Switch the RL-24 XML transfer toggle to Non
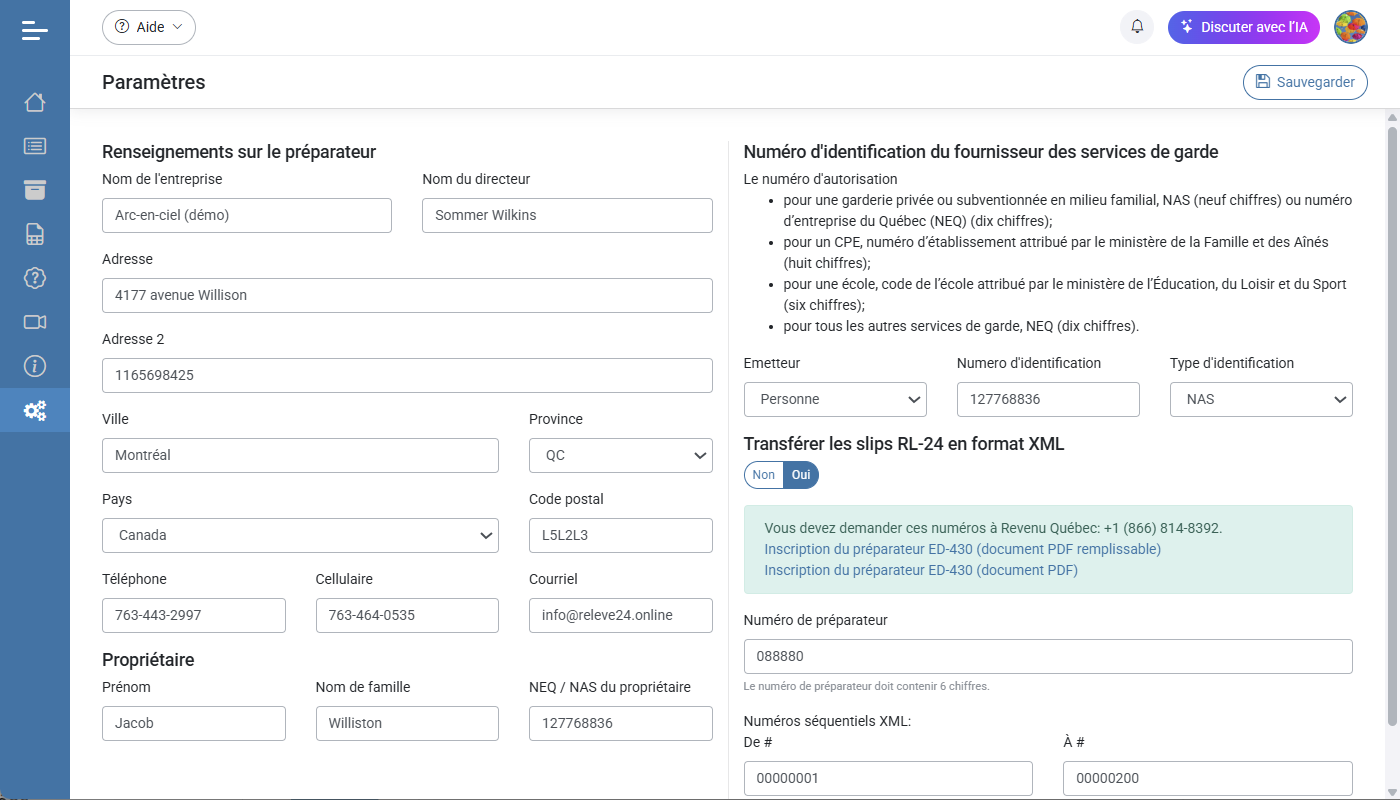The width and height of the screenshot is (1400, 800). coord(764,475)
